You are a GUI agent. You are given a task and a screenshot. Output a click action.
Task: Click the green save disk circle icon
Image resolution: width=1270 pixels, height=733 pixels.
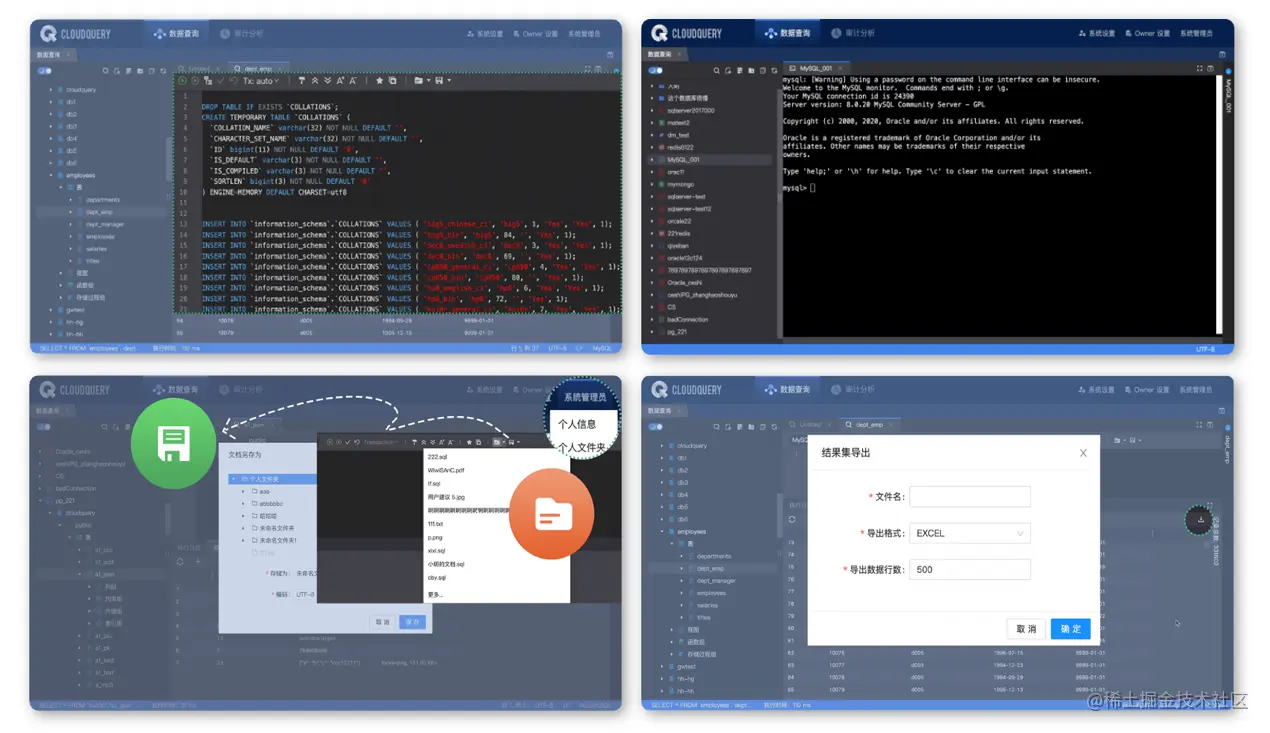click(174, 443)
